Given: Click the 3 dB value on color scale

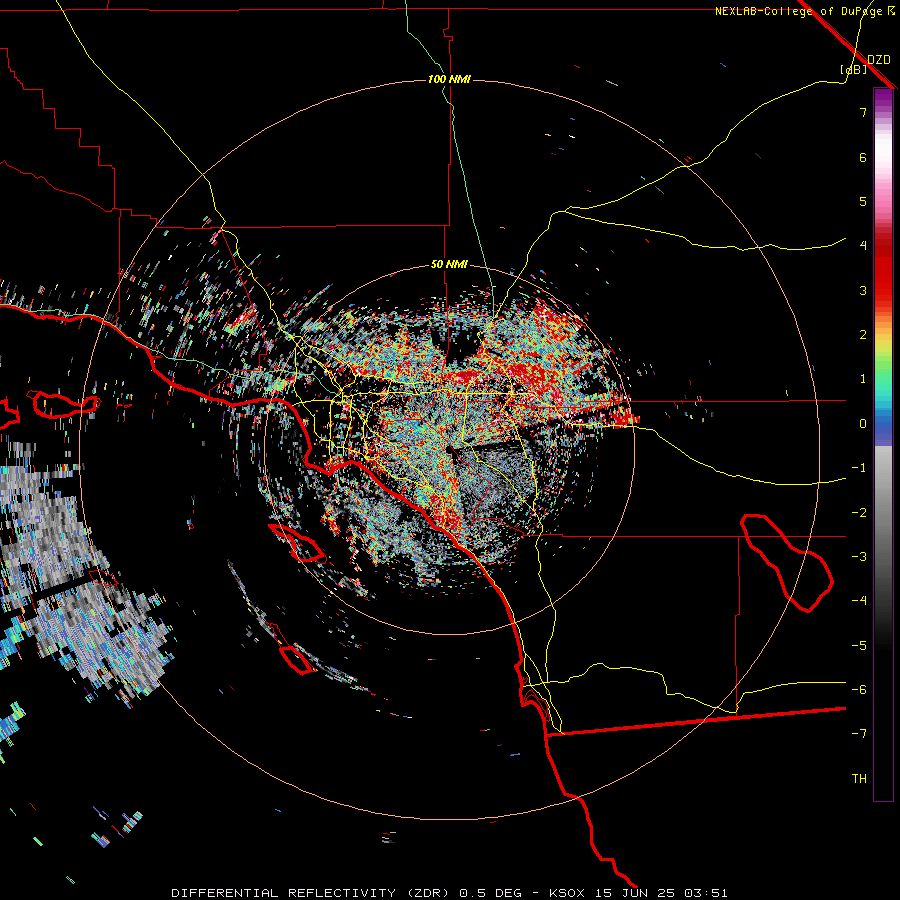Looking at the screenshot, I should 863,290.
